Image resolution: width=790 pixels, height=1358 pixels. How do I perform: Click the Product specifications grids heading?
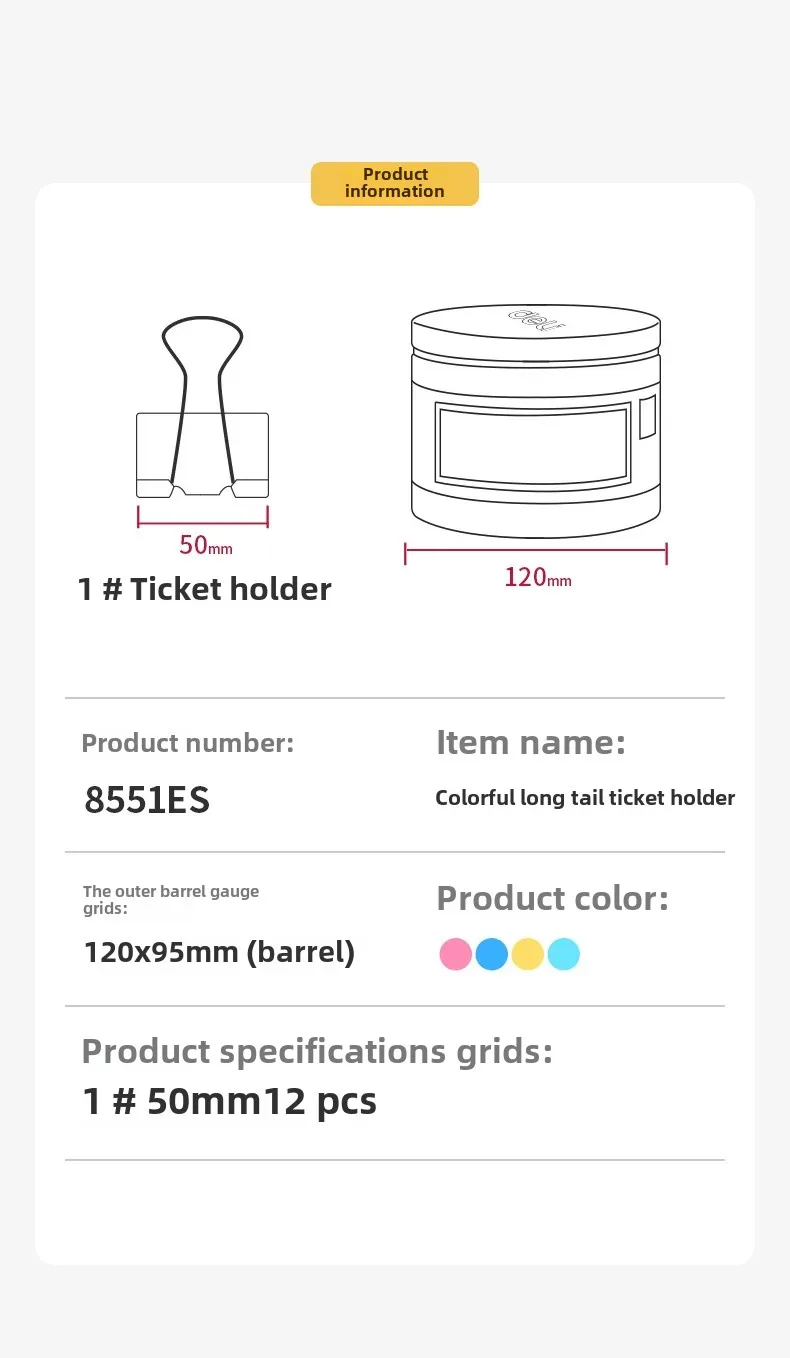317,1052
